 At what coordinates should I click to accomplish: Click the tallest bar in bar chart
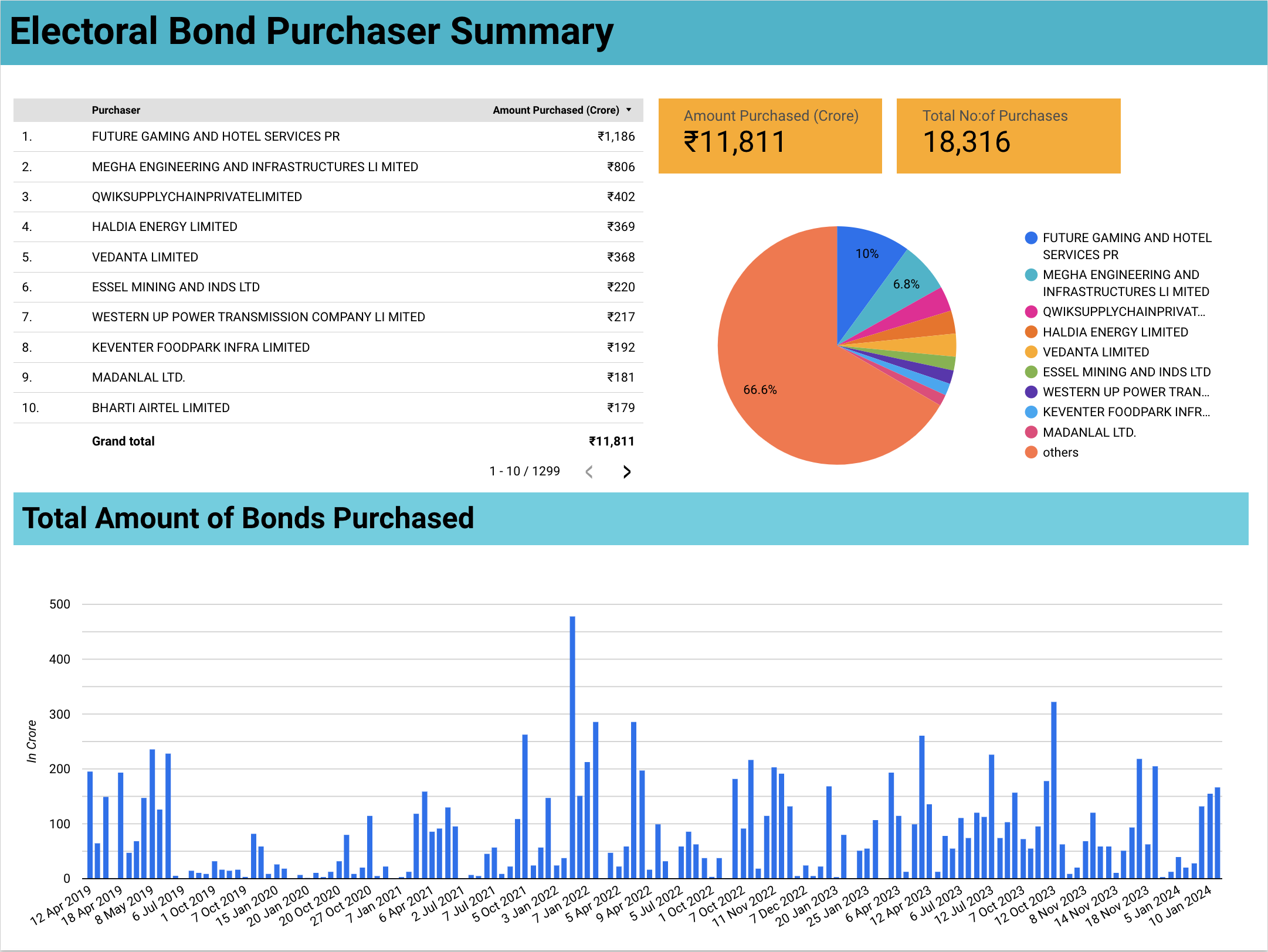(572, 744)
